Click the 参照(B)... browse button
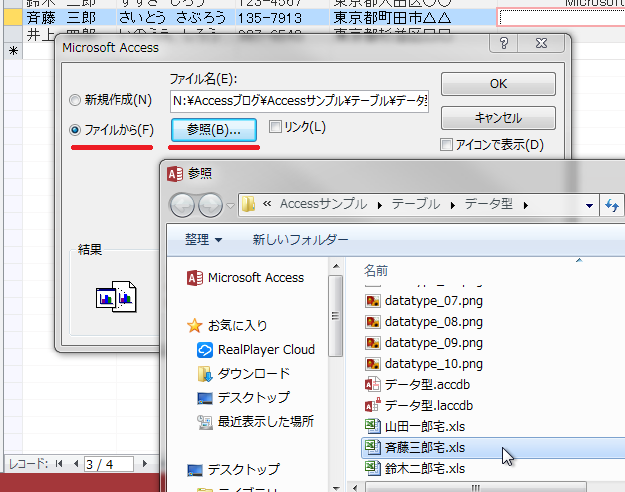Viewport: 625px width, 492px height. click(x=214, y=130)
